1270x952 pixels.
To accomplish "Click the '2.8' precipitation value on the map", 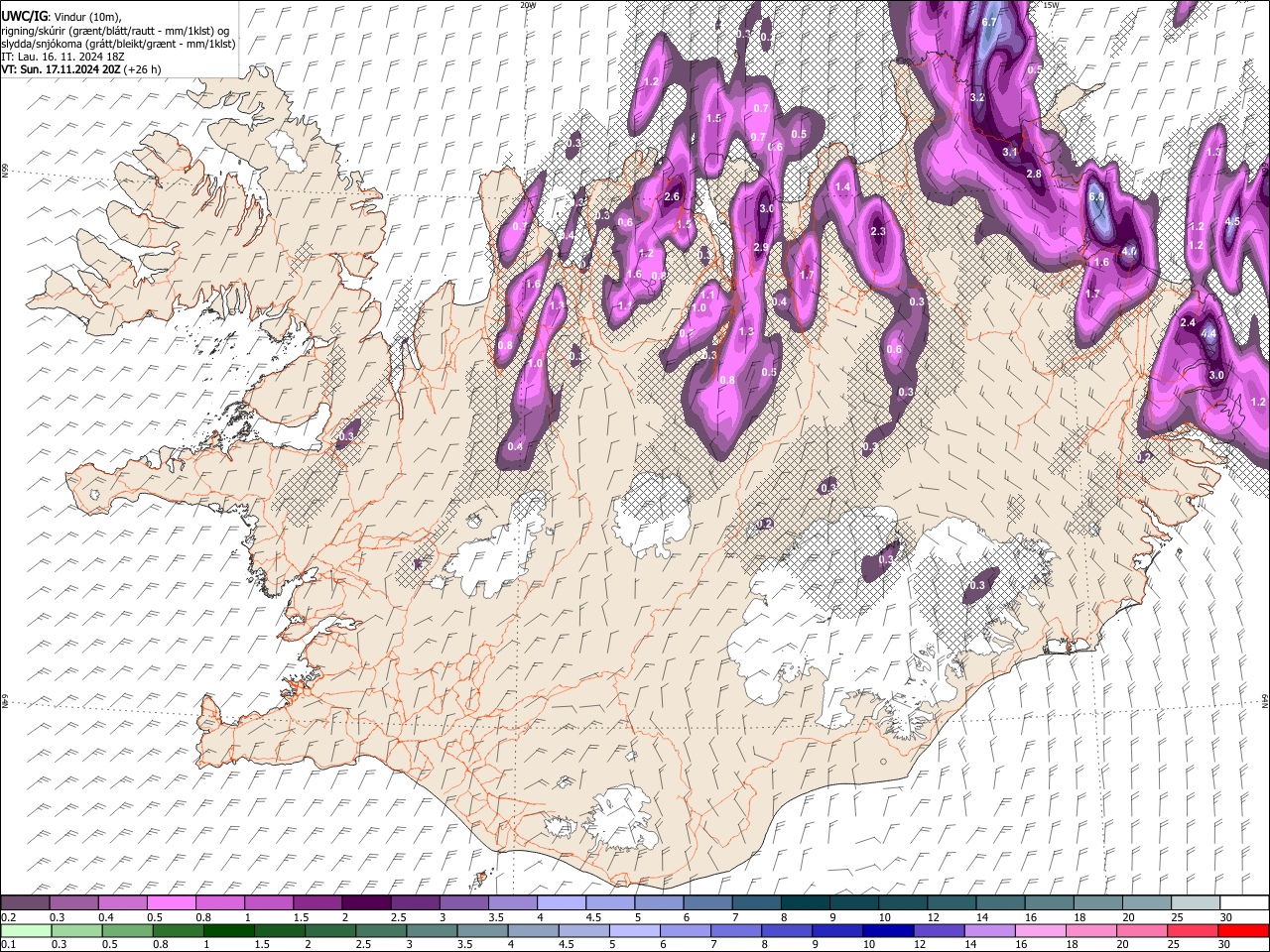I will pyautogui.click(x=1033, y=174).
